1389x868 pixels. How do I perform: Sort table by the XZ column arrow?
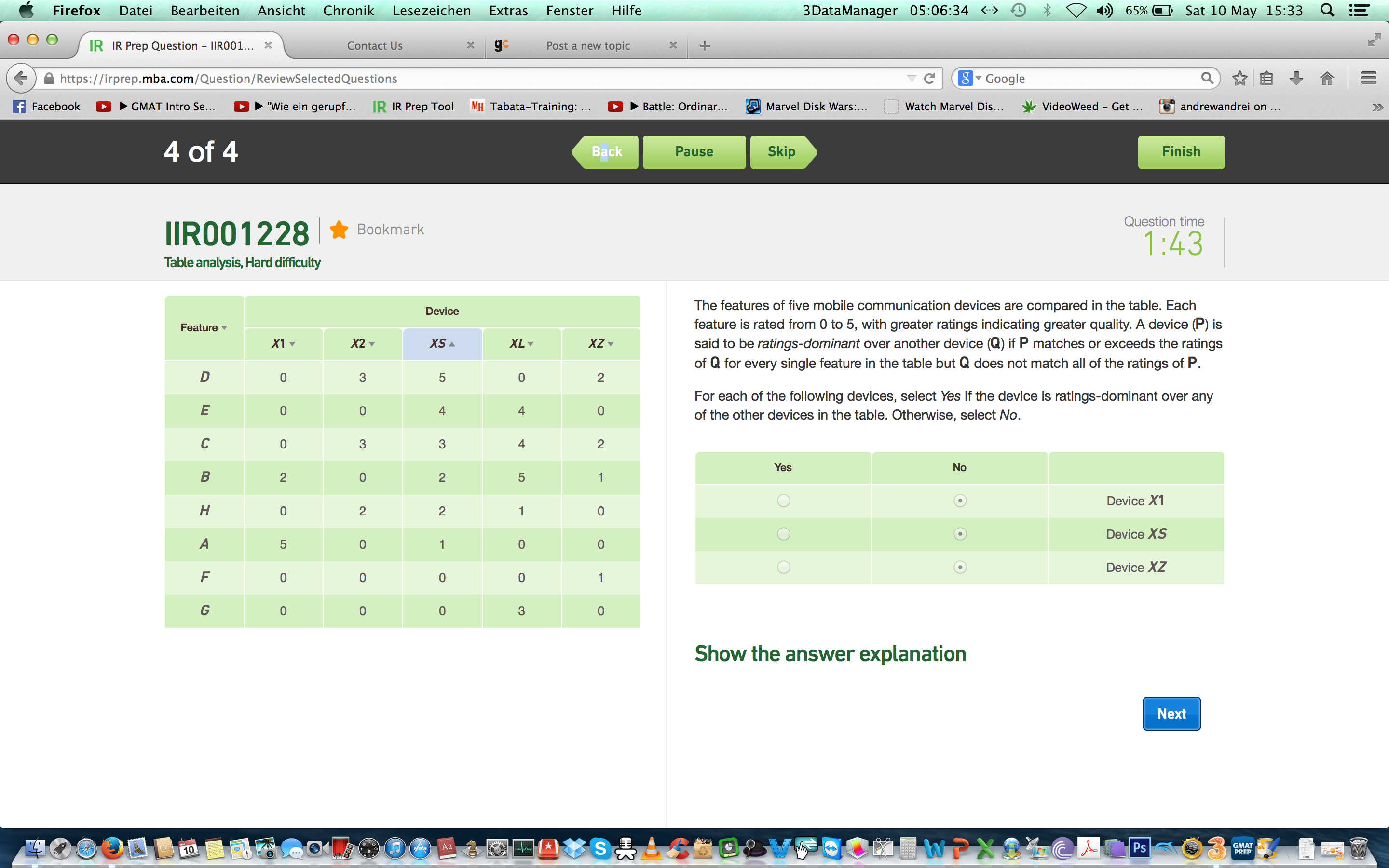pyautogui.click(x=610, y=344)
